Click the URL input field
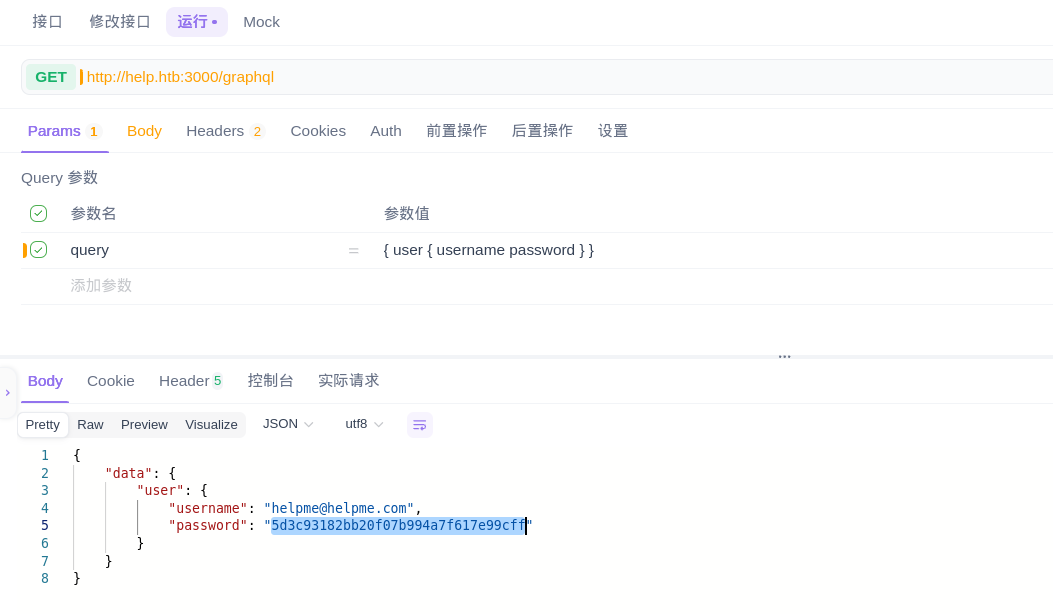Screen dimensions: 1053x614 coord(500,77)
